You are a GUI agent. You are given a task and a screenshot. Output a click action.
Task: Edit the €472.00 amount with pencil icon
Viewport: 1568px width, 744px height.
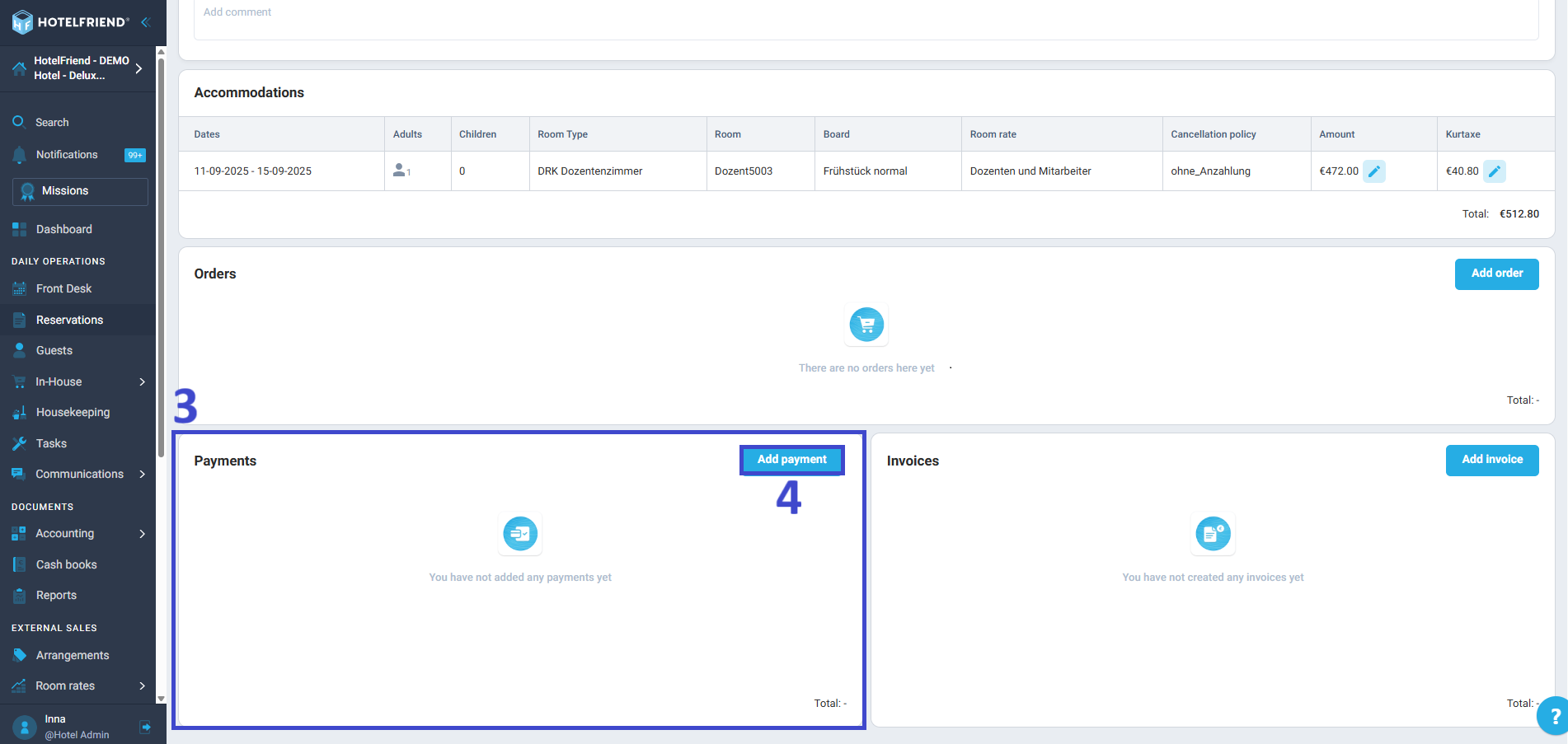tap(1373, 171)
